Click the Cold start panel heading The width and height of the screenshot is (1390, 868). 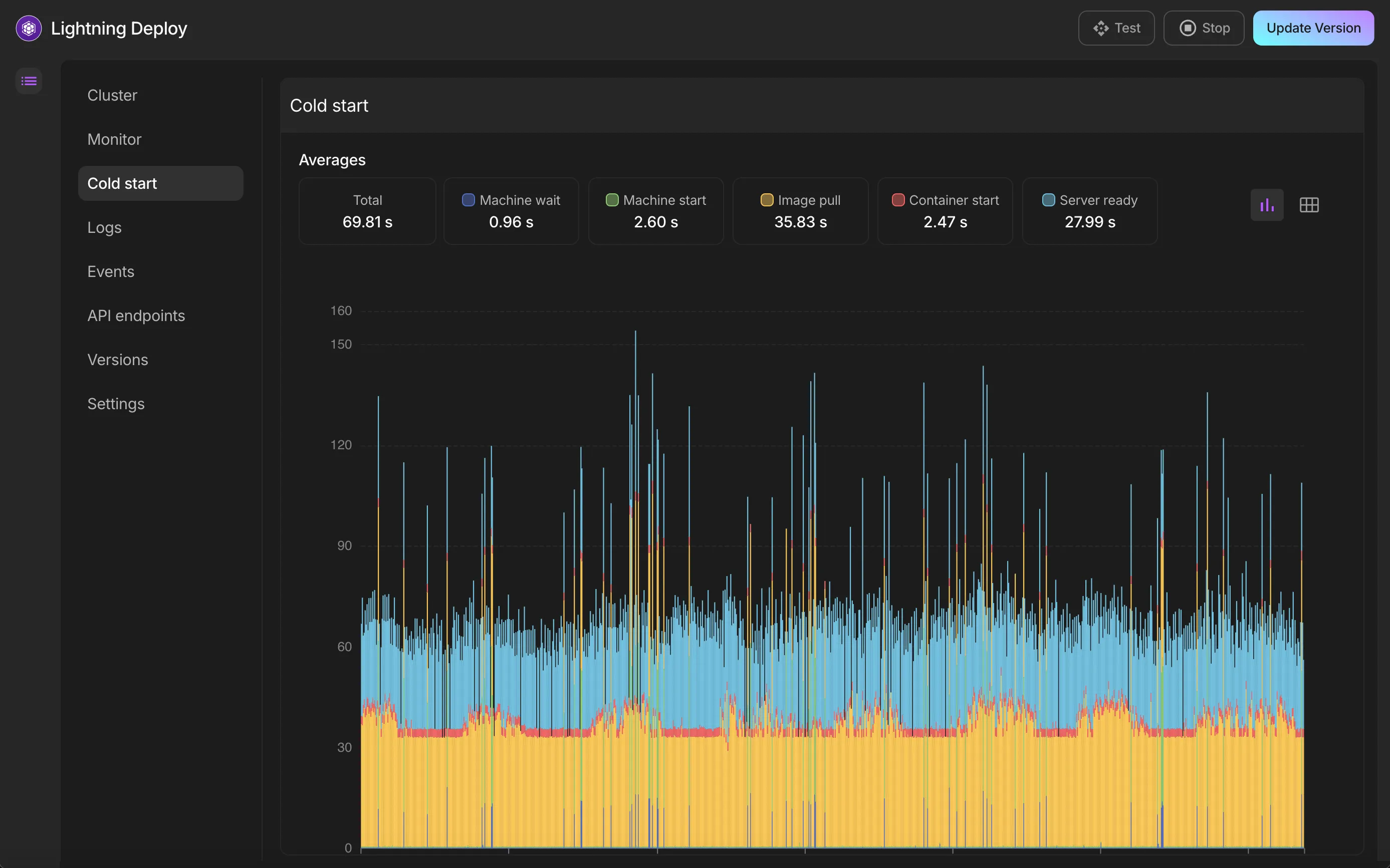tap(329, 106)
